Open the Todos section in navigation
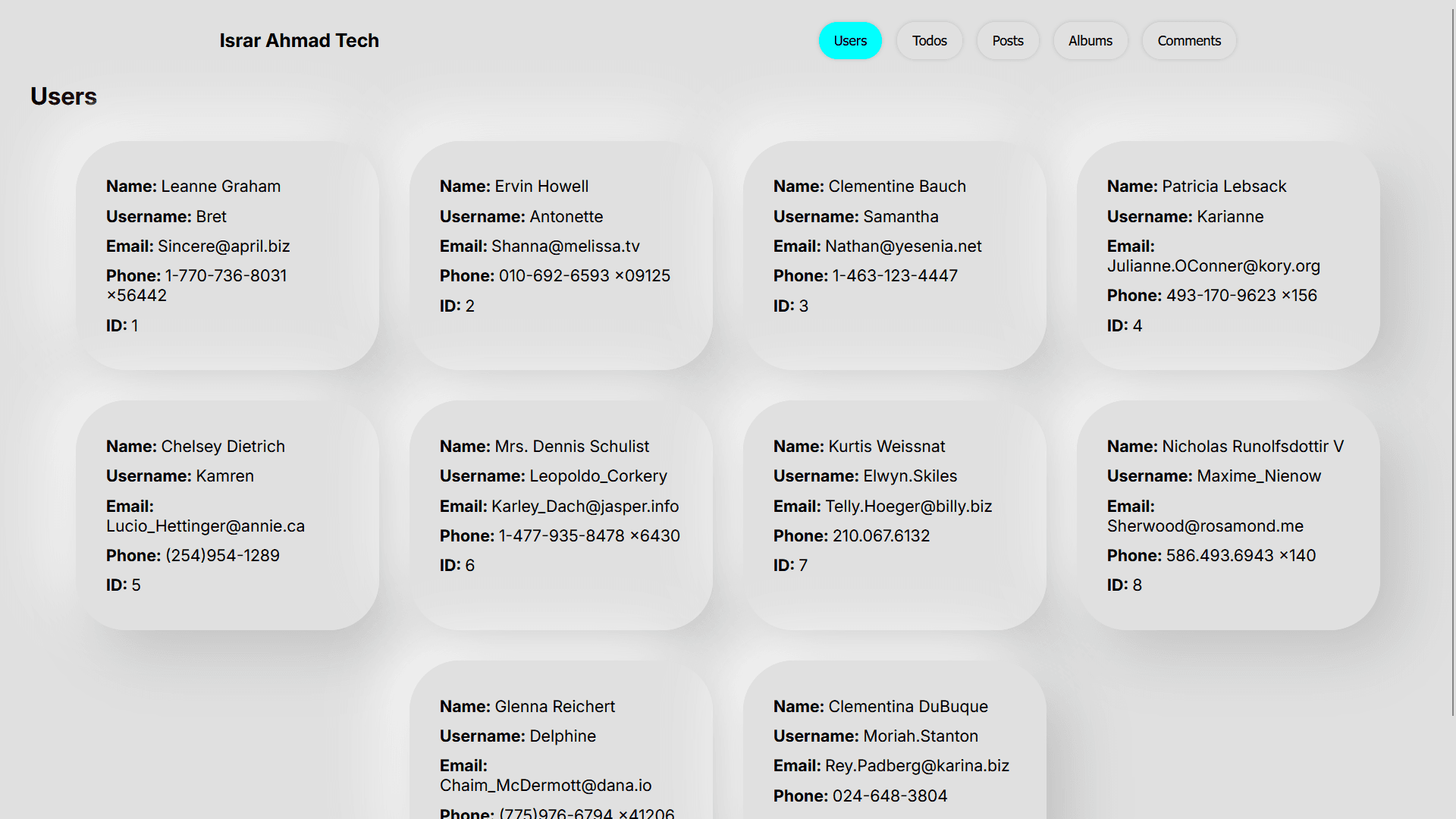This screenshot has height=819, width=1456. point(929,40)
